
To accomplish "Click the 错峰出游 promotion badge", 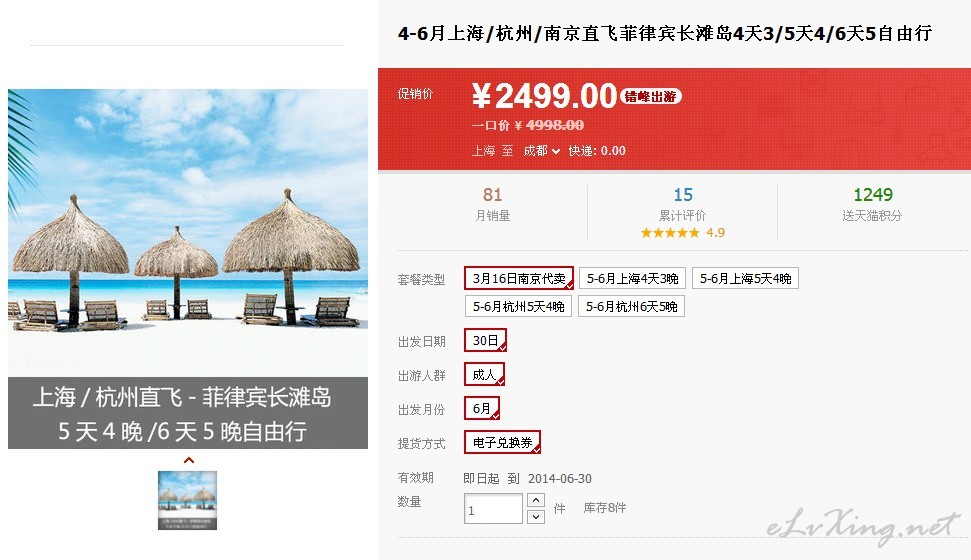I will (650, 97).
